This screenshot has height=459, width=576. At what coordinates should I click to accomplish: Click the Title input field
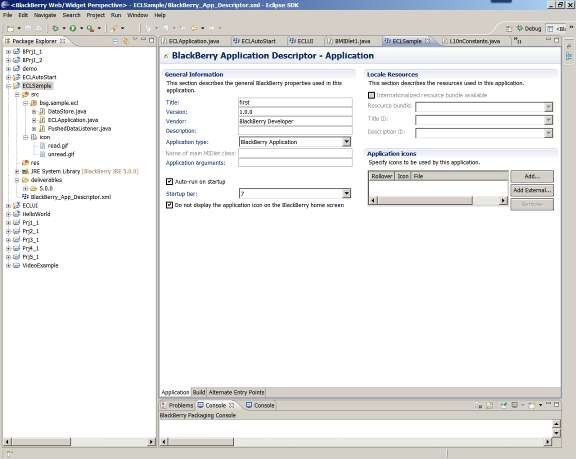295,102
